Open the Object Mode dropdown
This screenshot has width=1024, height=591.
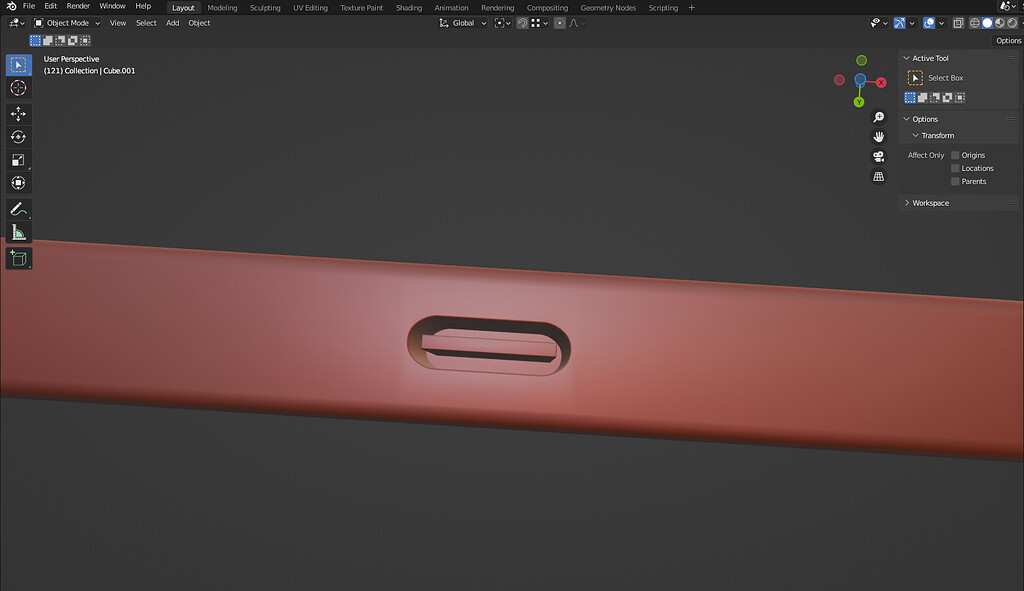[x=67, y=23]
